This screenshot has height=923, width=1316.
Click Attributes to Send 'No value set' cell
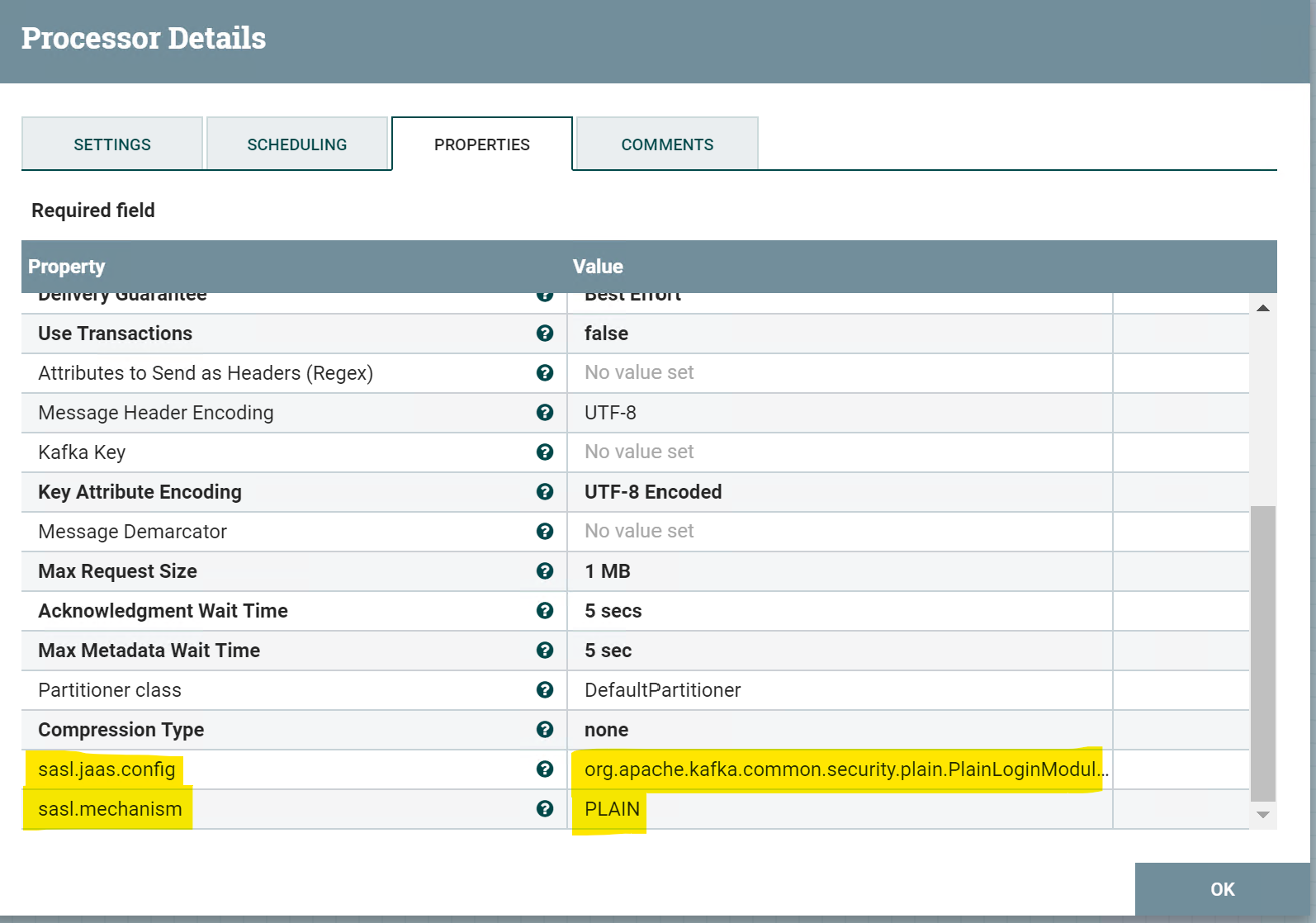click(x=840, y=372)
